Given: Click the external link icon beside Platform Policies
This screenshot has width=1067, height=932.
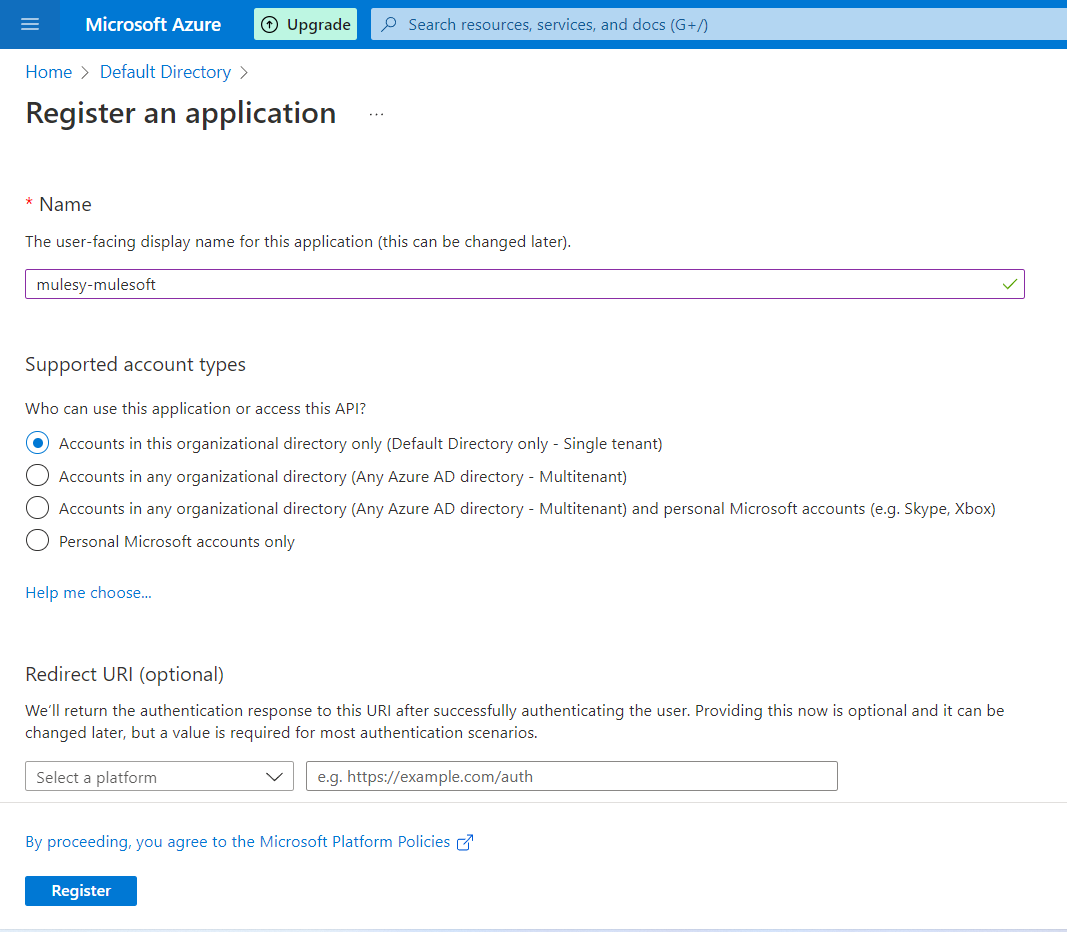Looking at the screenshot, I should (464, 842).
